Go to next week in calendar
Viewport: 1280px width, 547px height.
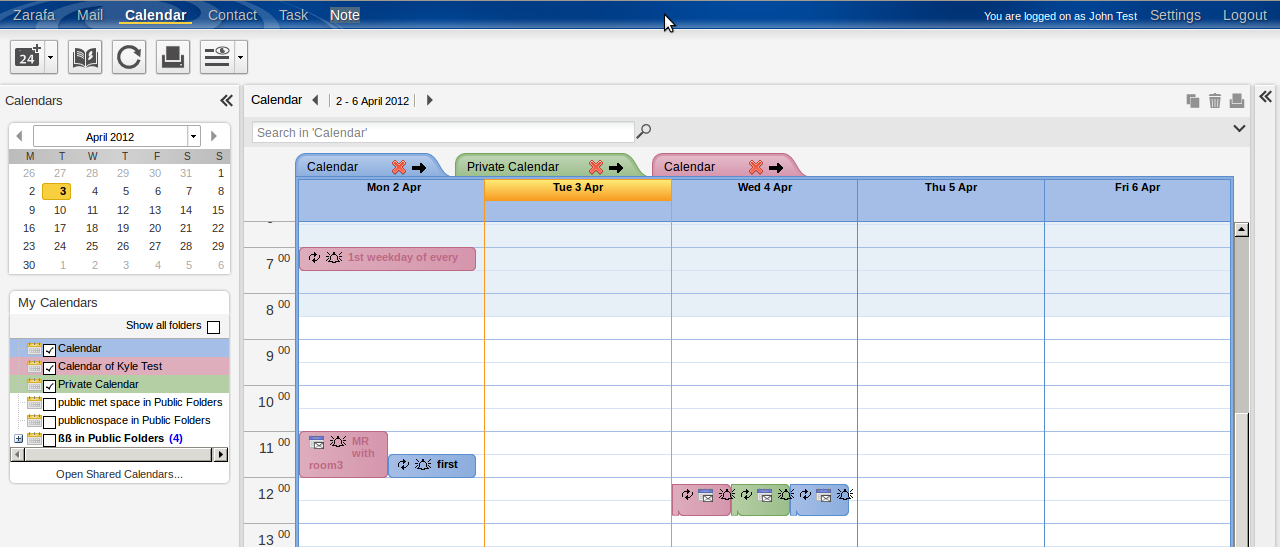[429, 100]
